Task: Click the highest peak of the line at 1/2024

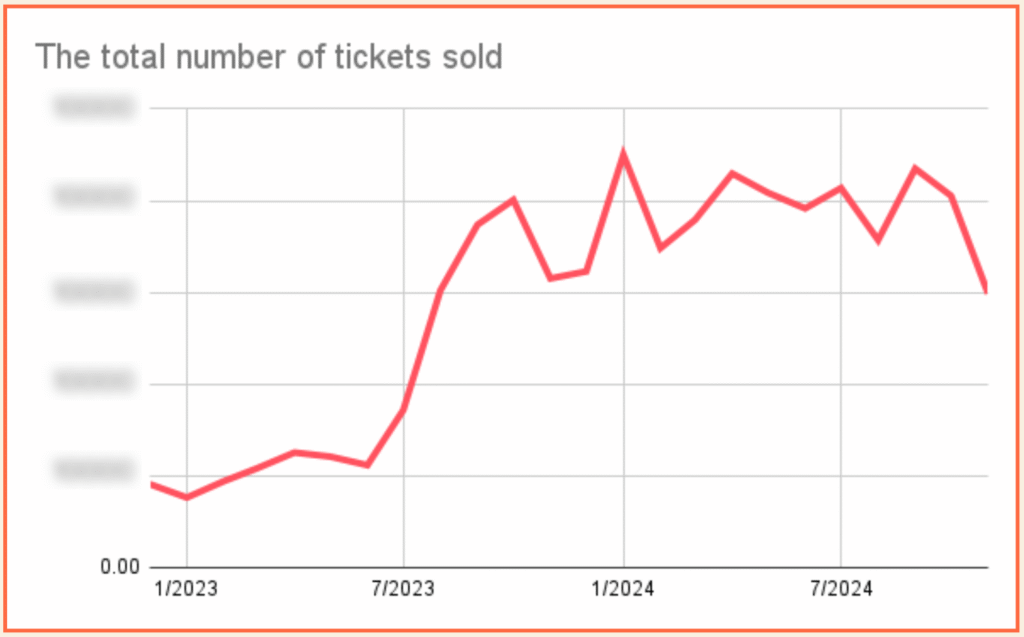Action: tap(623, 154)
